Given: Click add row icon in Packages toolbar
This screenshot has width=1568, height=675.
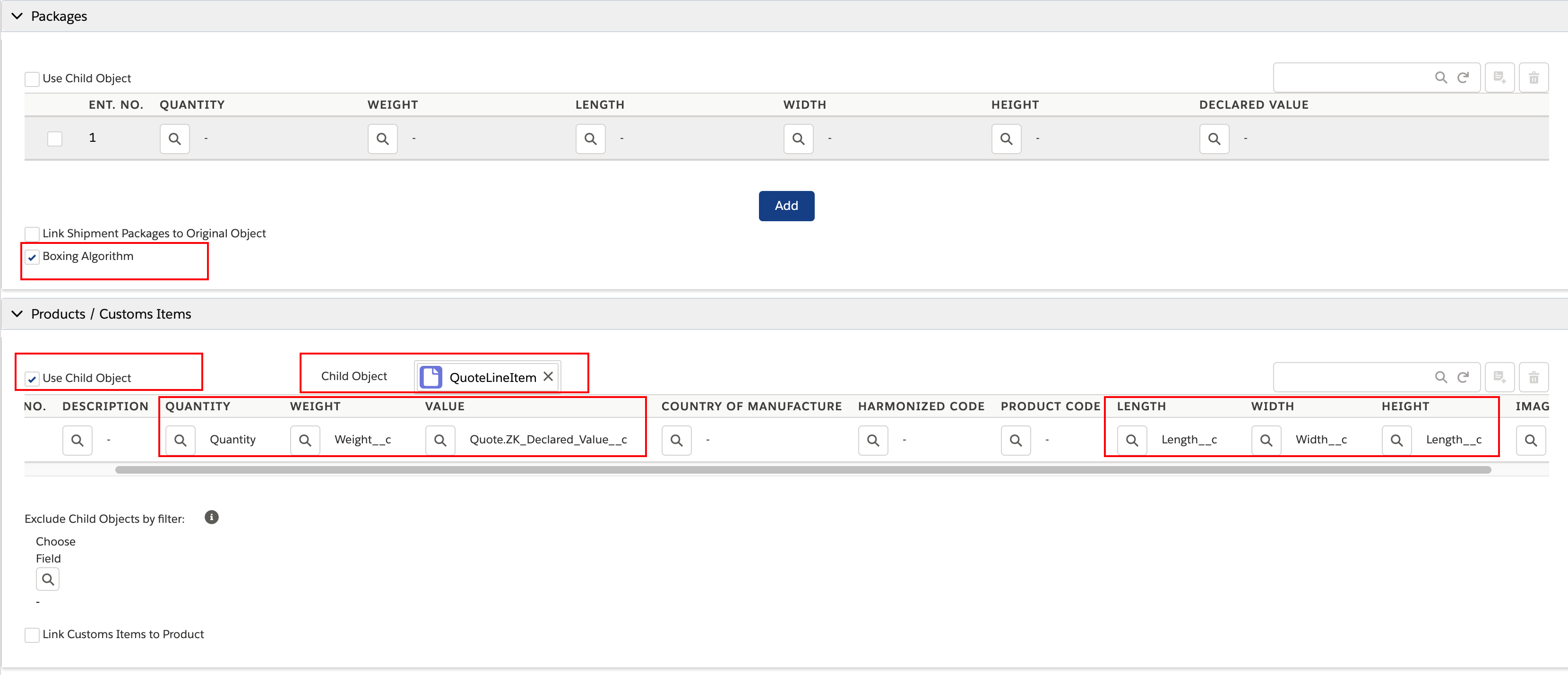Looking at the screenshot, I should point(1499,78).
